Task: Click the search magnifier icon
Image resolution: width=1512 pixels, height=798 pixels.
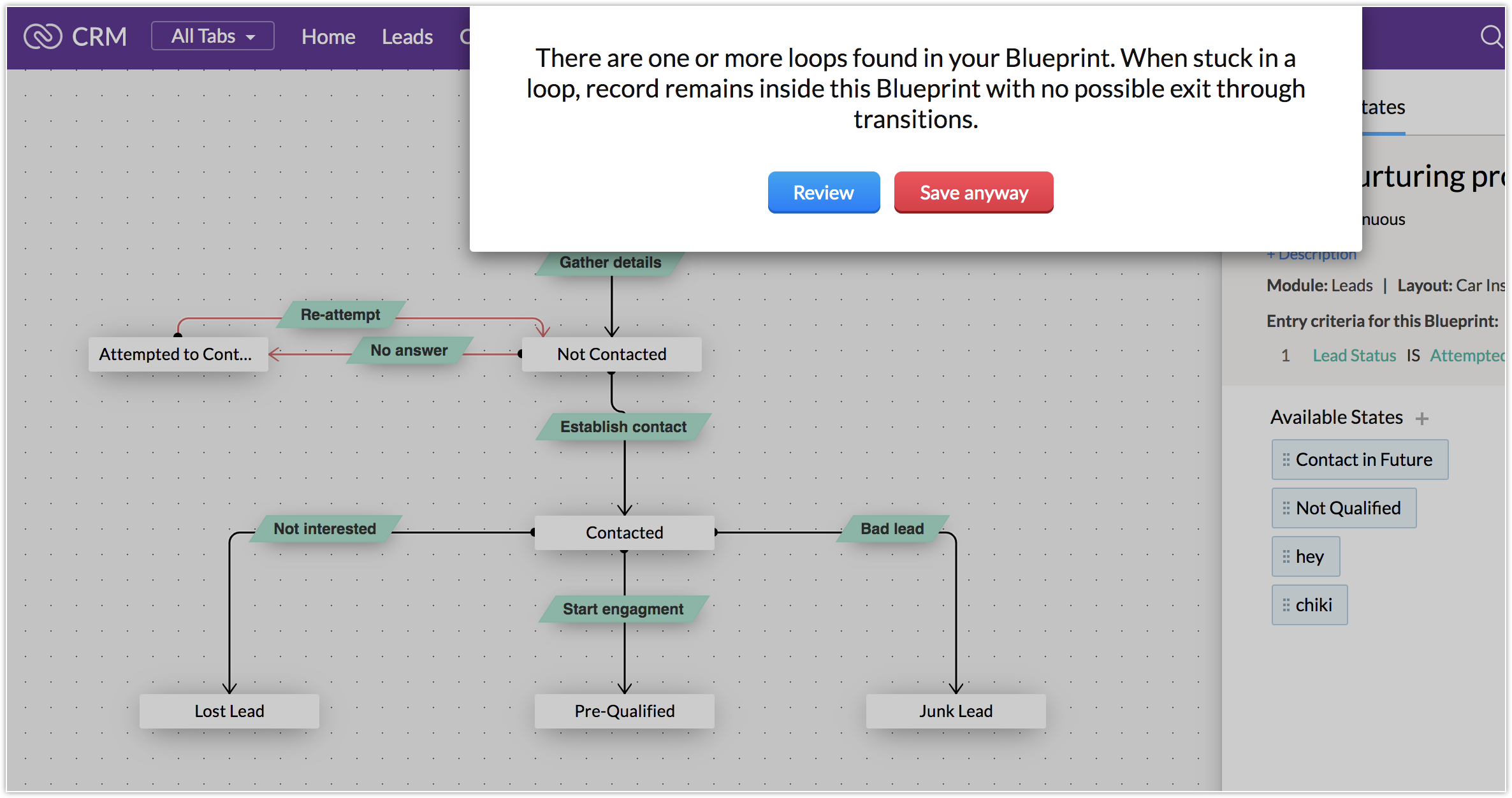Action: tap(1490, 36)
